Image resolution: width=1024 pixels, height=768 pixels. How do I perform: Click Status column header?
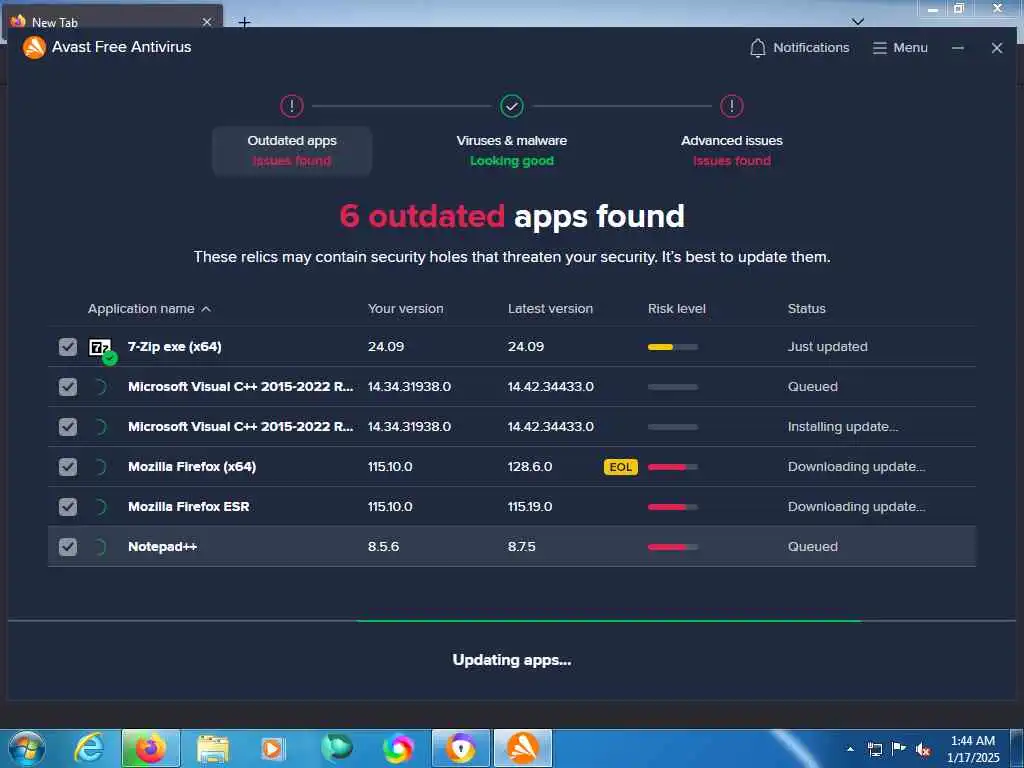pos(807,309)
